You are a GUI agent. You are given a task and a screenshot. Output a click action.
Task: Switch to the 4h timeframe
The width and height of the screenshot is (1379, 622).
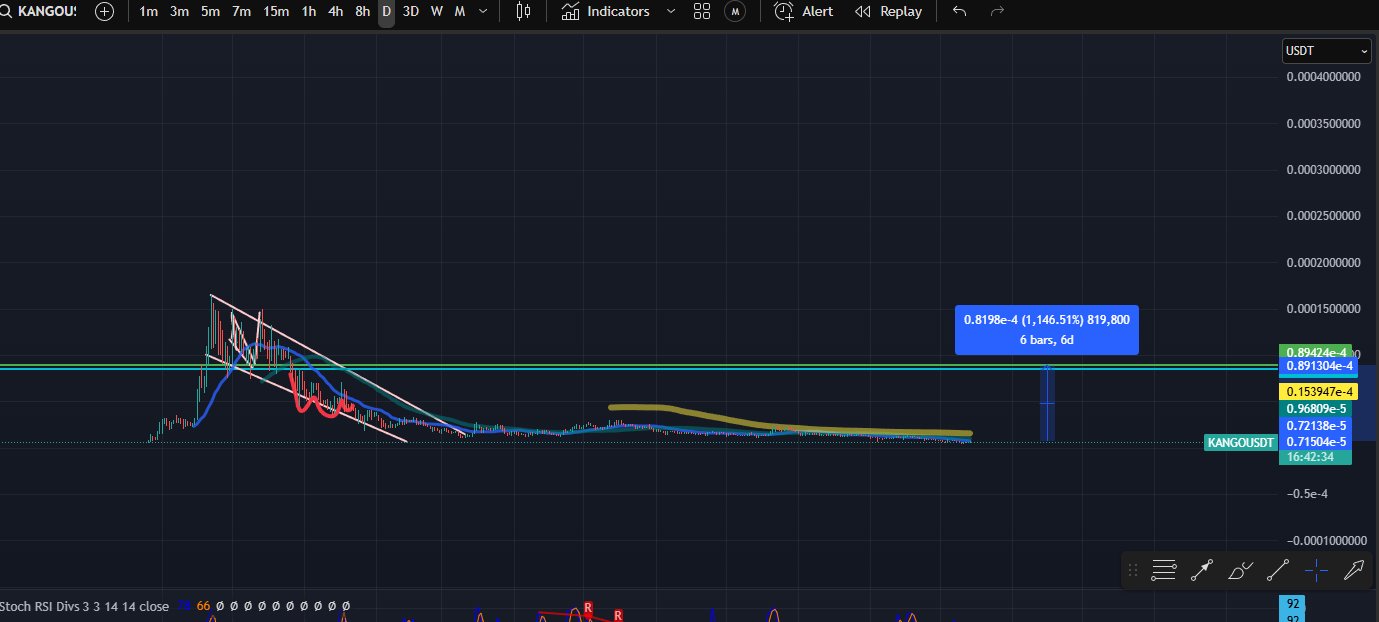pyautogui.click(x=336, y=12)
